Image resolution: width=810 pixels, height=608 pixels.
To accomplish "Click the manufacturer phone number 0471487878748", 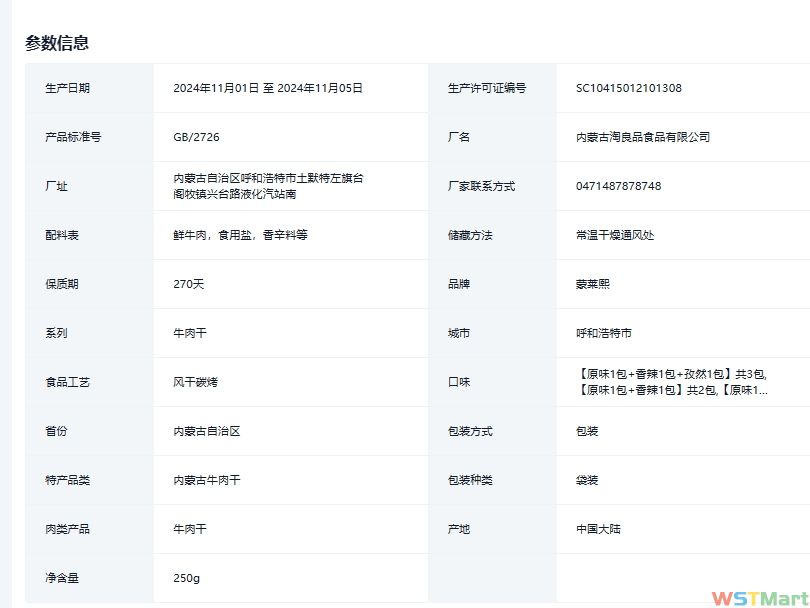I will tap(618, 186).
